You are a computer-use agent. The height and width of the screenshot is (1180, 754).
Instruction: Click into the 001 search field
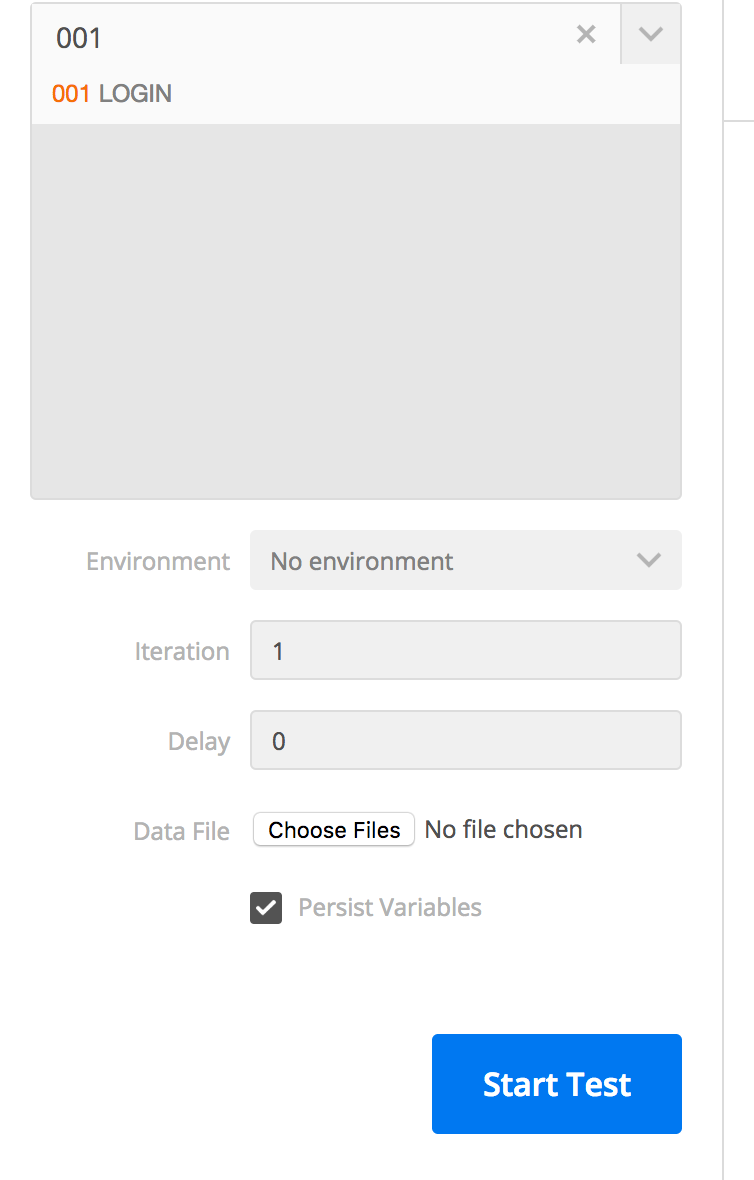point(300,37)
